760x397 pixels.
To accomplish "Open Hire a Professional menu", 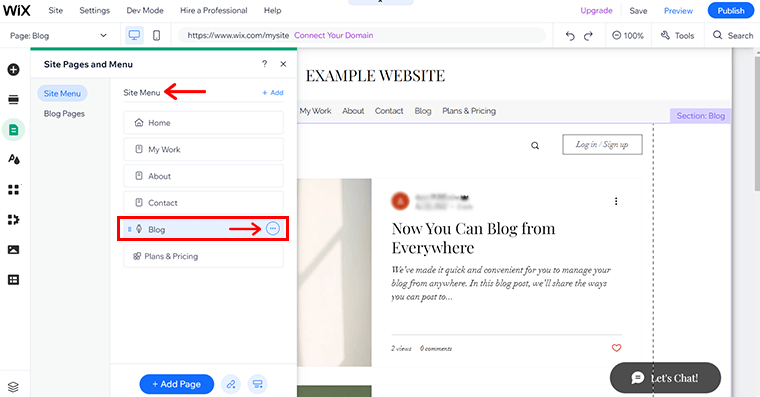I will pyautogui.click(x=213, y=10).
